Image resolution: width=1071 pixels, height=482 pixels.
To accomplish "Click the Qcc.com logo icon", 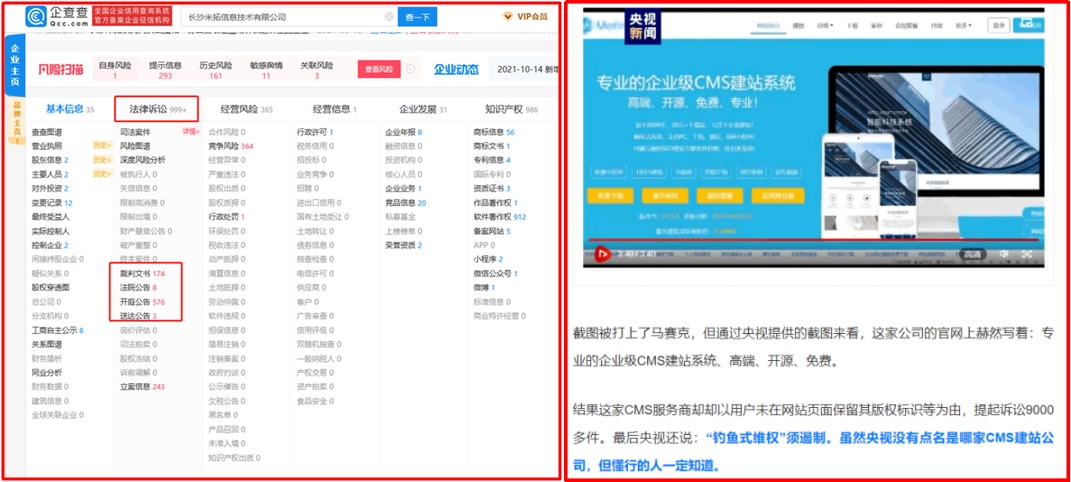I will (x=36, y=16).
